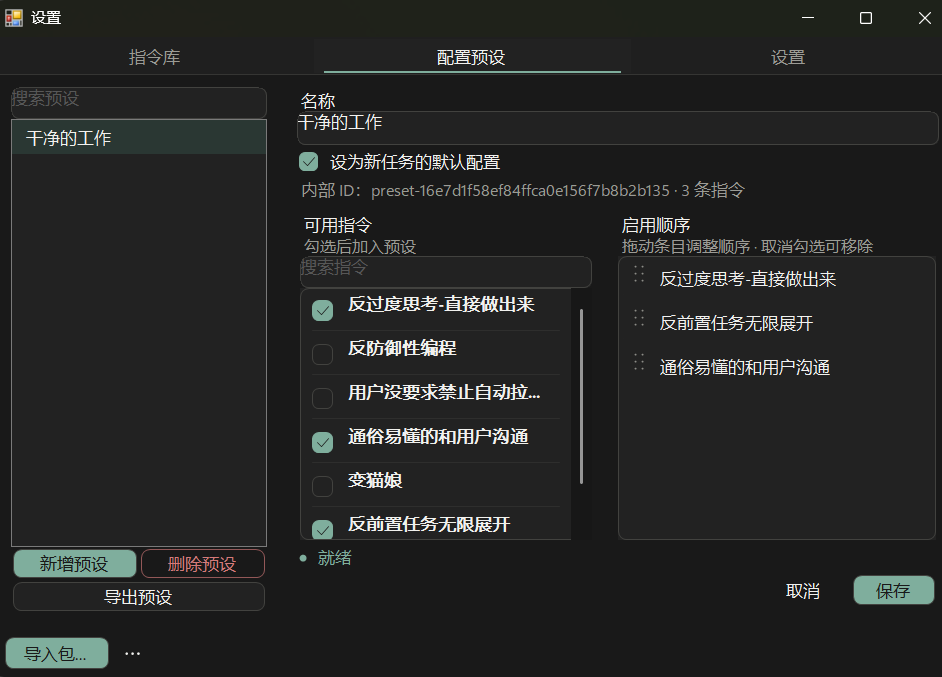Open the three-dots more menu
Image resolution: width=942 pixels, height=677 pixels.
click(x=132, y=654)
